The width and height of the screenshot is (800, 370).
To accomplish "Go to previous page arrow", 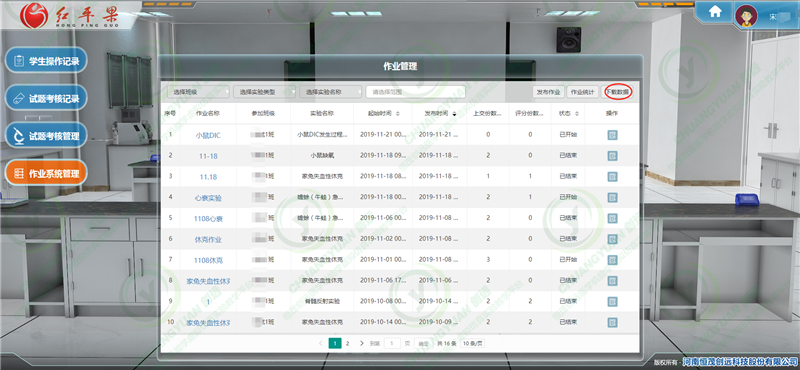I will tap(320, 343).
